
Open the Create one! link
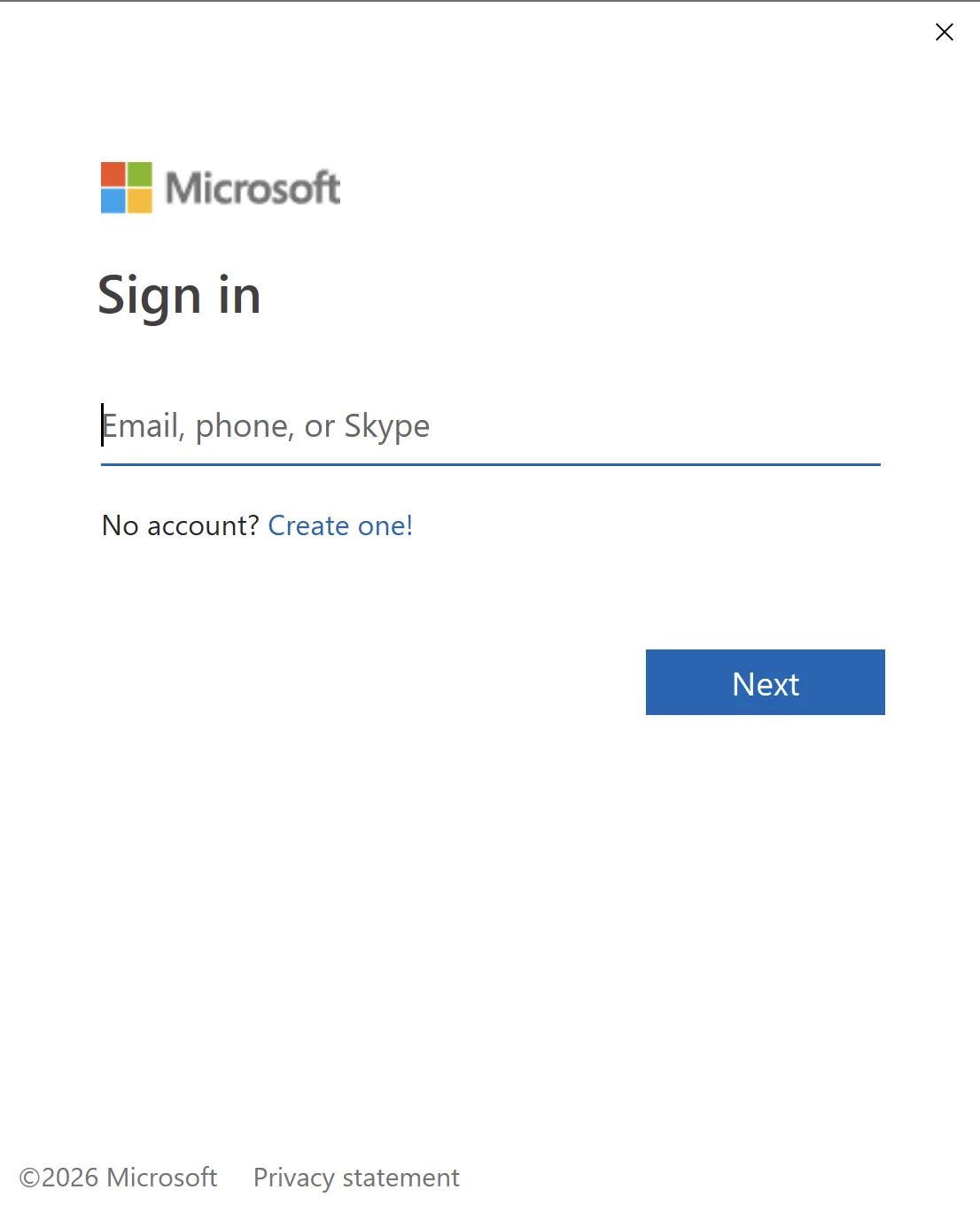coord(340,525)
